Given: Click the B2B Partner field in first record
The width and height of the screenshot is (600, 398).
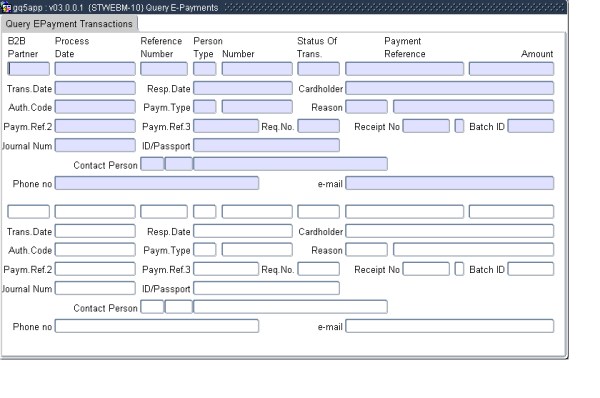Looking at the screenshot, I should [x=28, y=69].
